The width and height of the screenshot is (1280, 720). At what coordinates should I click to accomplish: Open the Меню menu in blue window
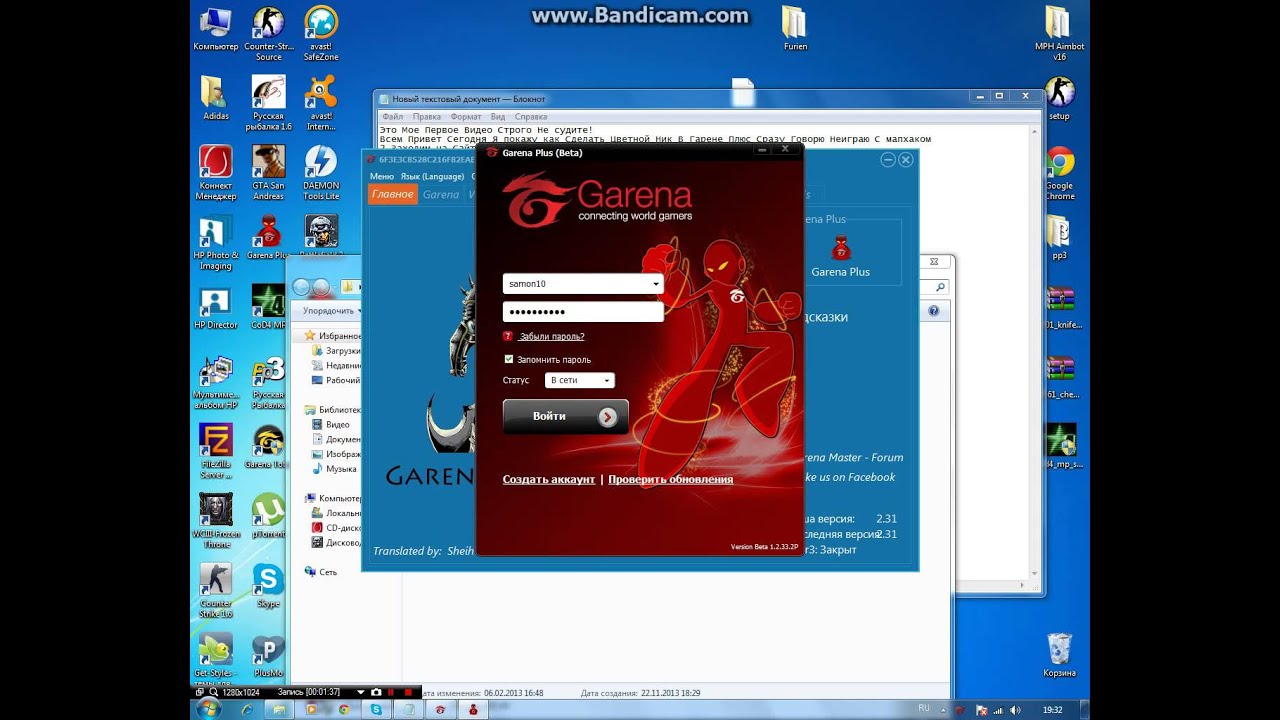tap(382, 176)
